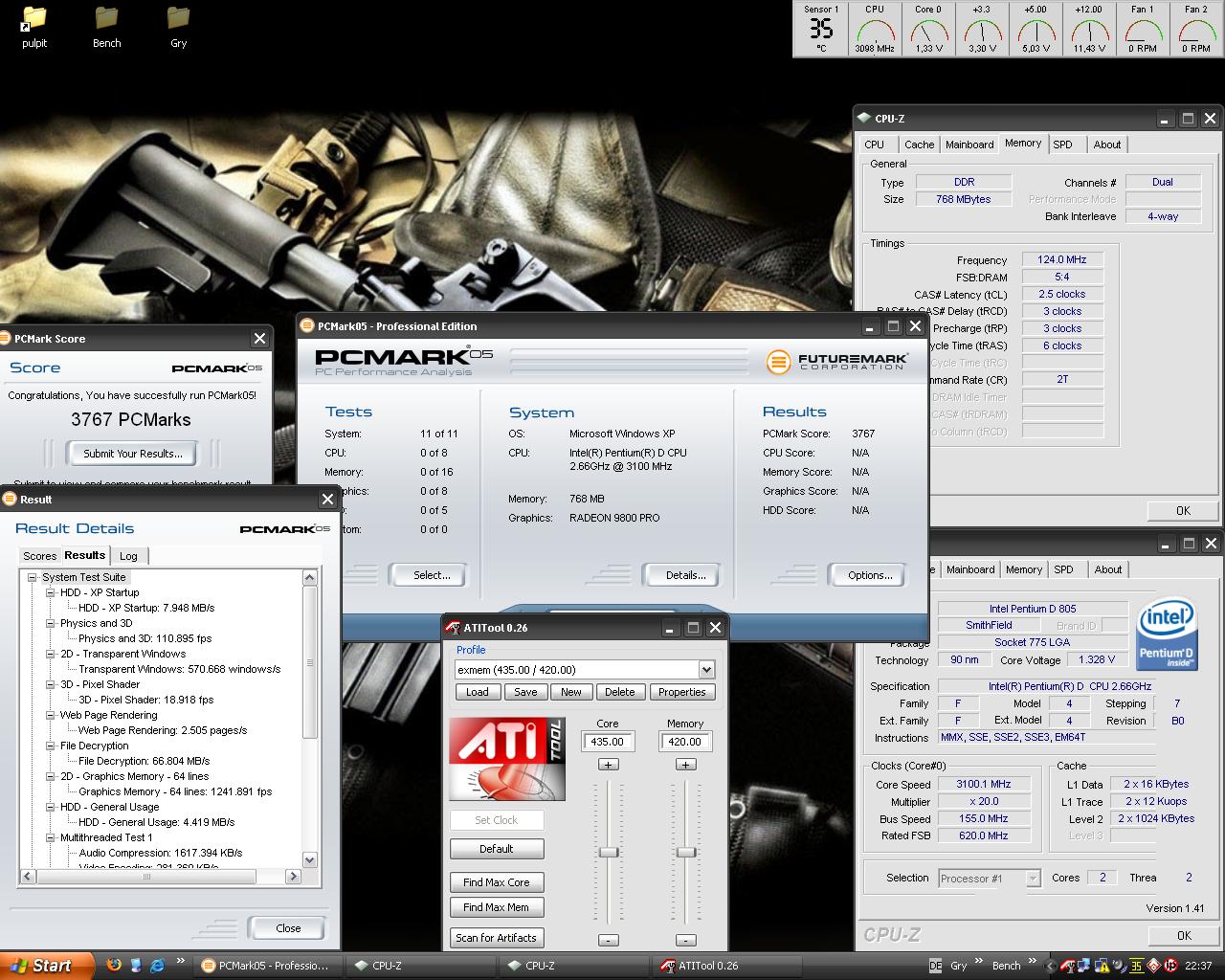This screenshot has height=980, width=1225.
Task: Click the Internet Explorer quick launch icon
Action: coord(157,965)
